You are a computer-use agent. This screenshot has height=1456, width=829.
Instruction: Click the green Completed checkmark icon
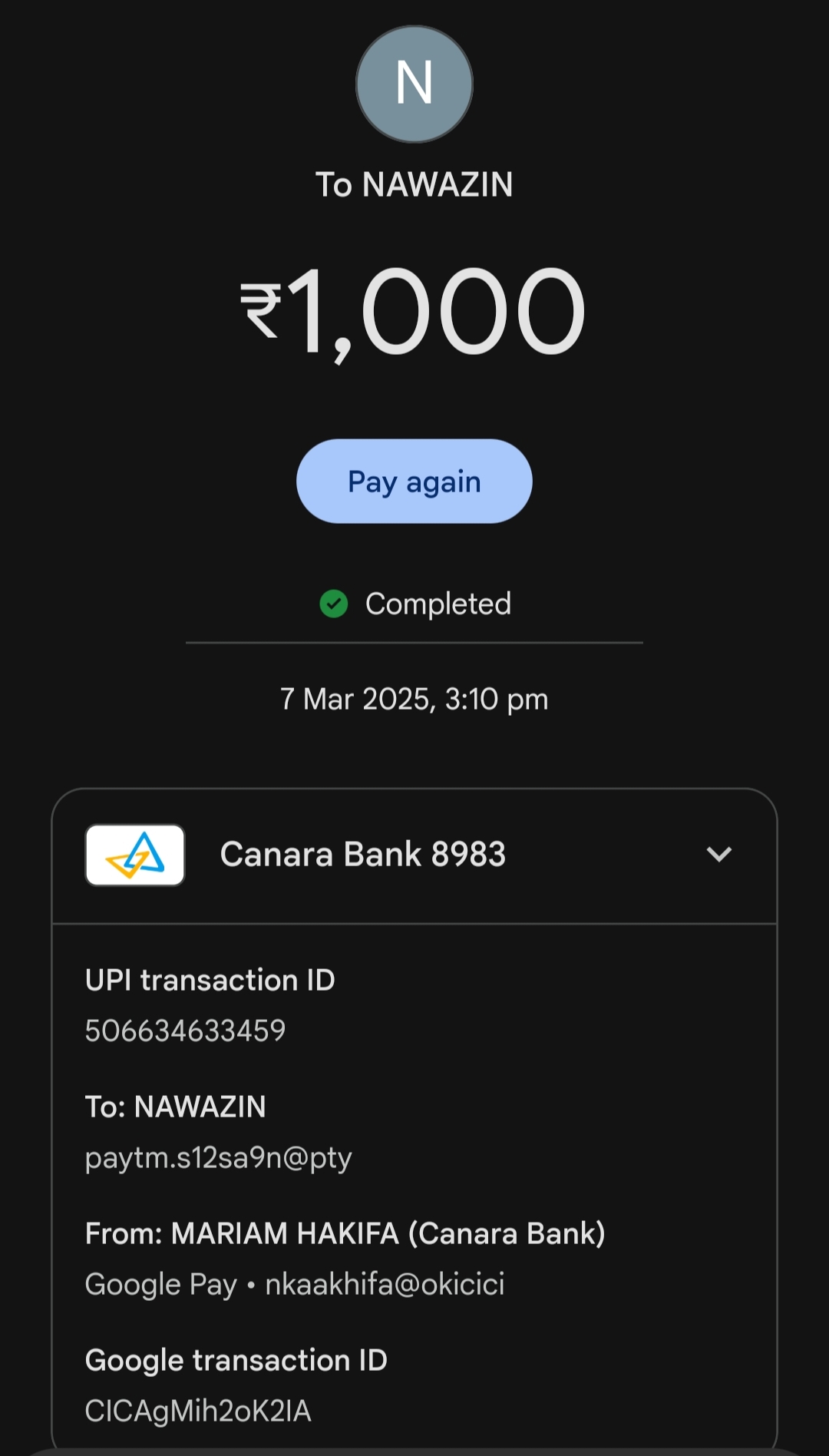[x=334, y=604]
